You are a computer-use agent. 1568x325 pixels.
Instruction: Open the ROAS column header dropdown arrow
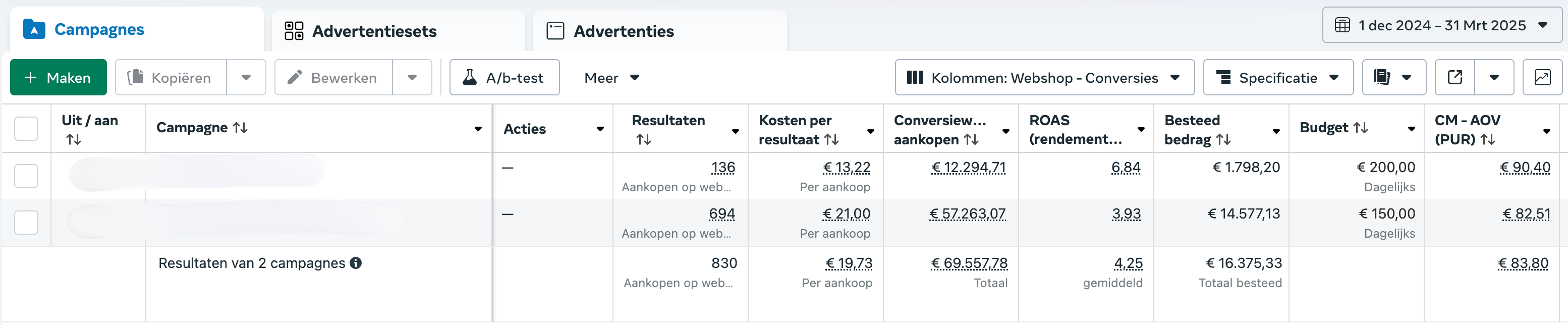1141,130
